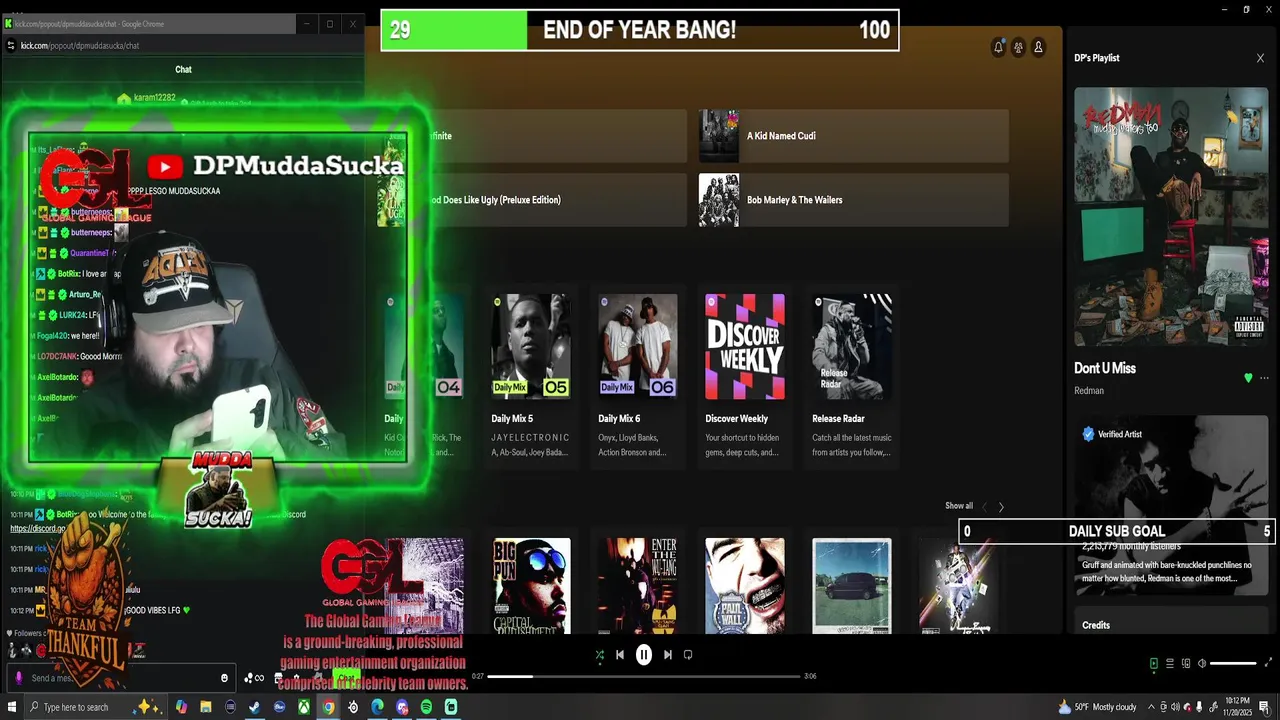Go back to the previous track

coord(620,655)
